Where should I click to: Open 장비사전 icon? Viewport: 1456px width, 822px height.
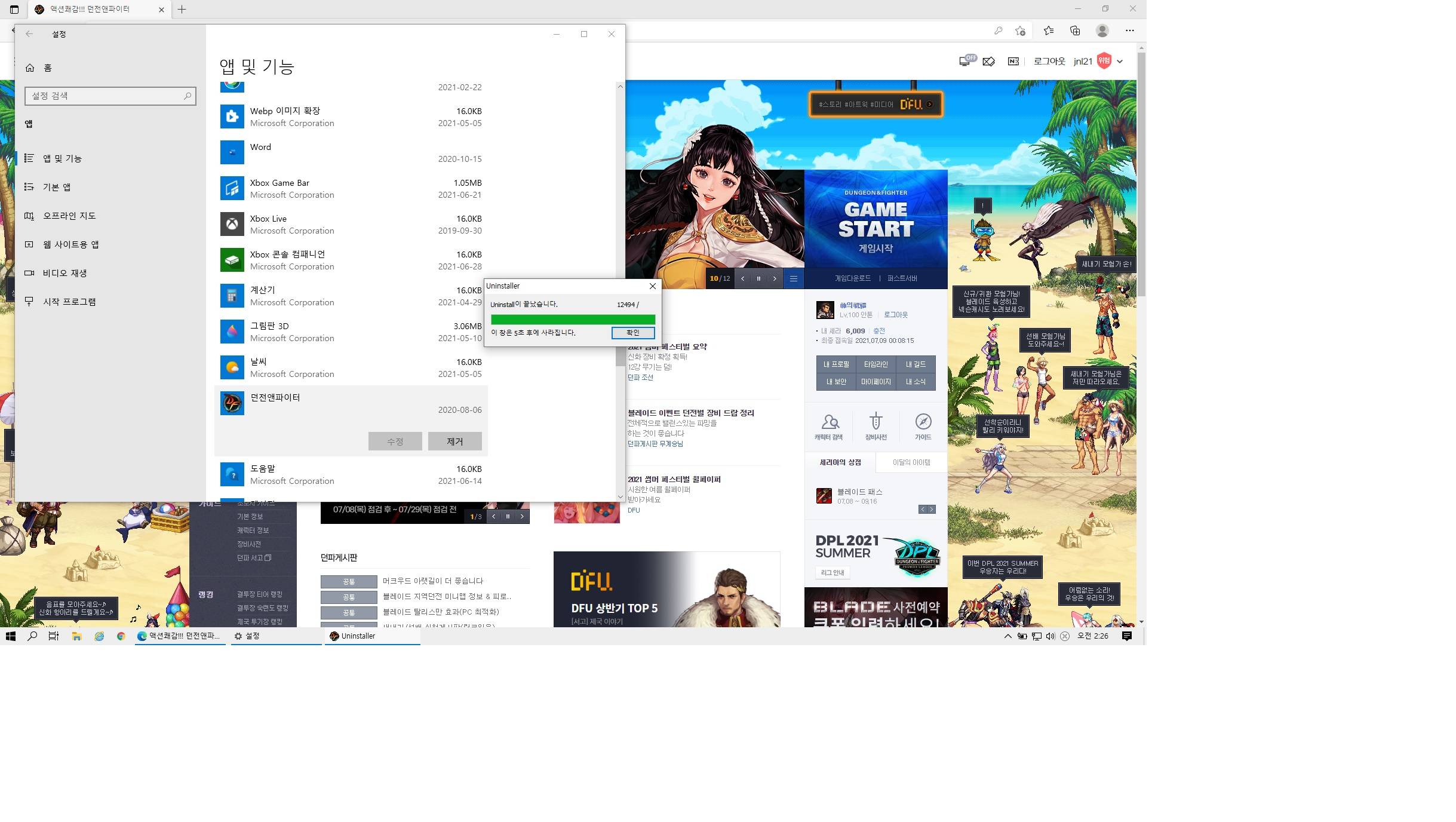[x=876, y=427]
